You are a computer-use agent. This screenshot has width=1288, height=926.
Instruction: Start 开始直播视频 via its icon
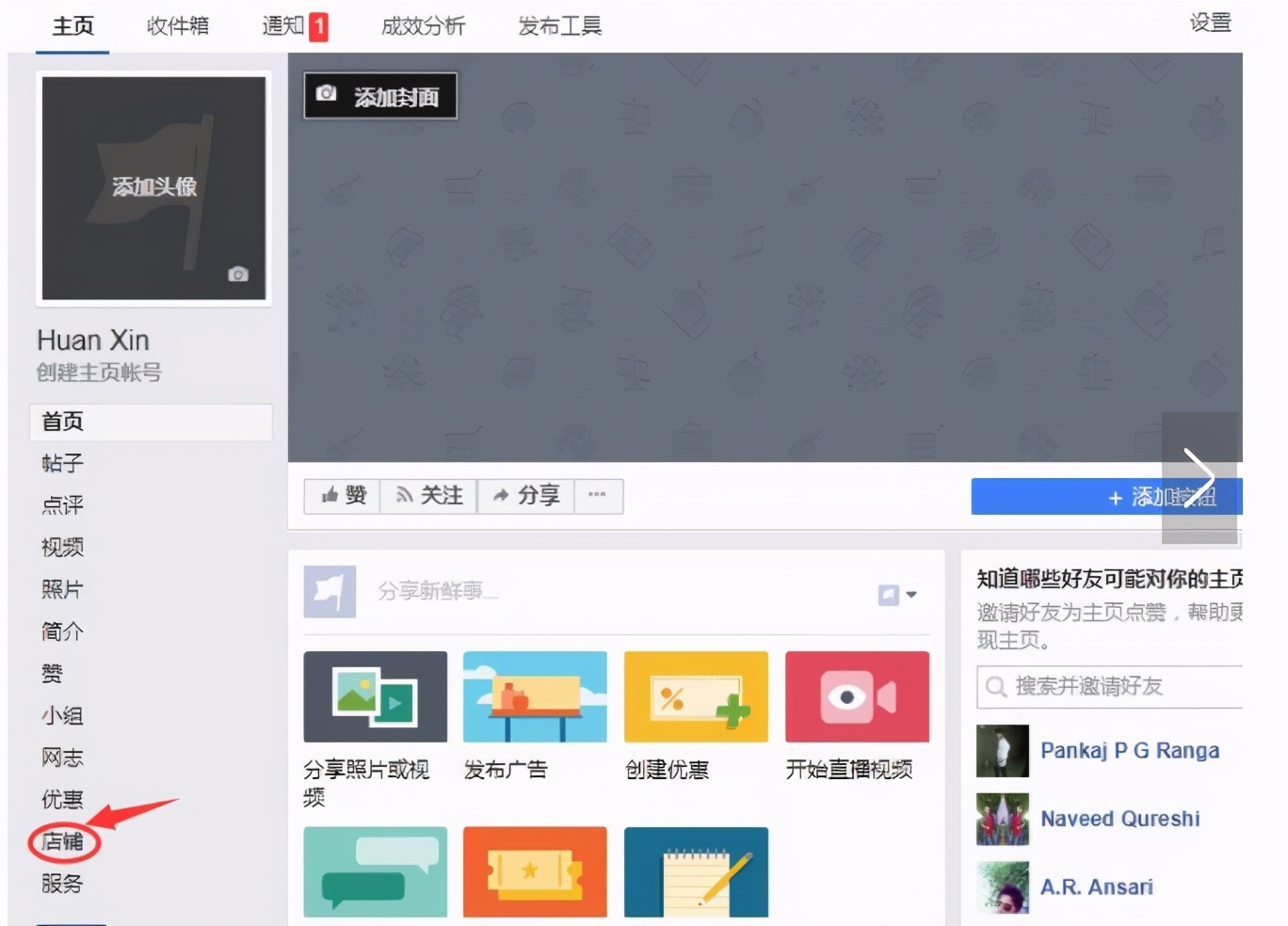pyautogui.click(x=856, y=696)
